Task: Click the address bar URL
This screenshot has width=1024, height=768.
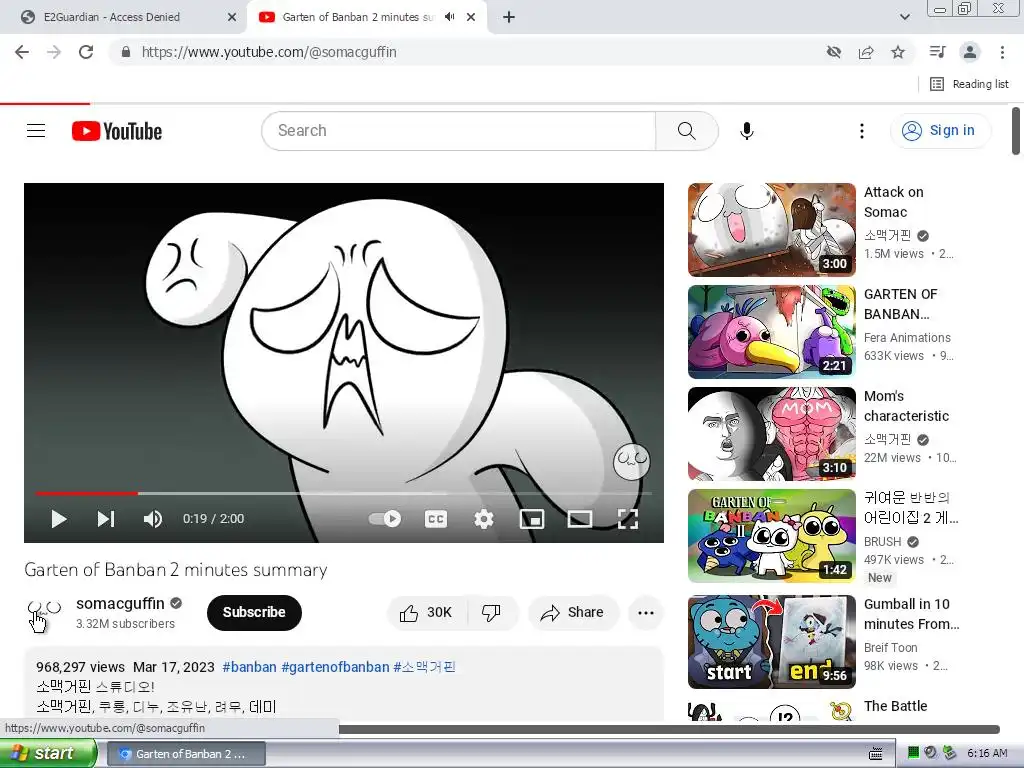Action: [268, 52]
